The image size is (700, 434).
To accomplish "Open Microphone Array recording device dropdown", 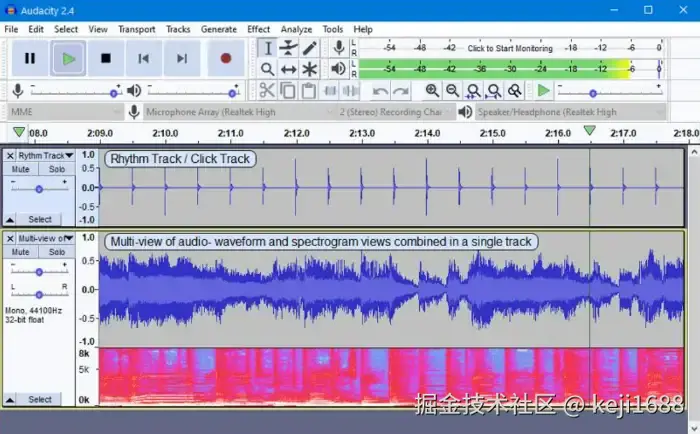I will coord(239,112).
